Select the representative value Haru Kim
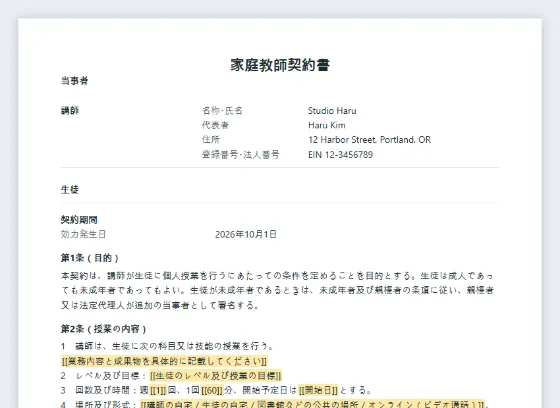 tap(327, 125)
